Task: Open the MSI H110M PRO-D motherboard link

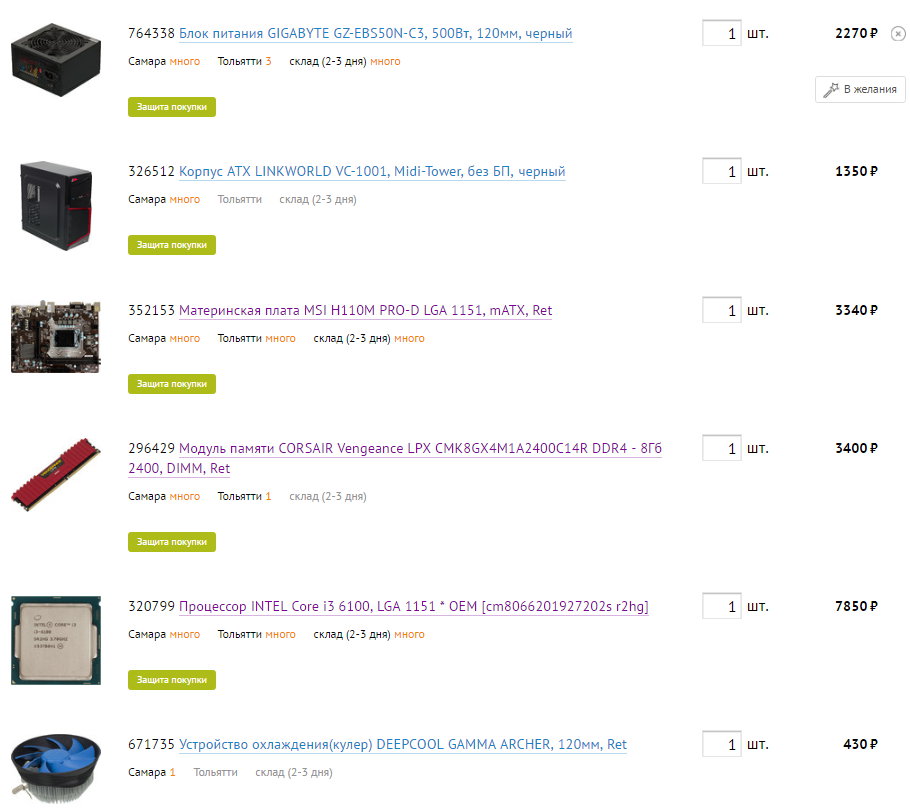Action: 366,311
